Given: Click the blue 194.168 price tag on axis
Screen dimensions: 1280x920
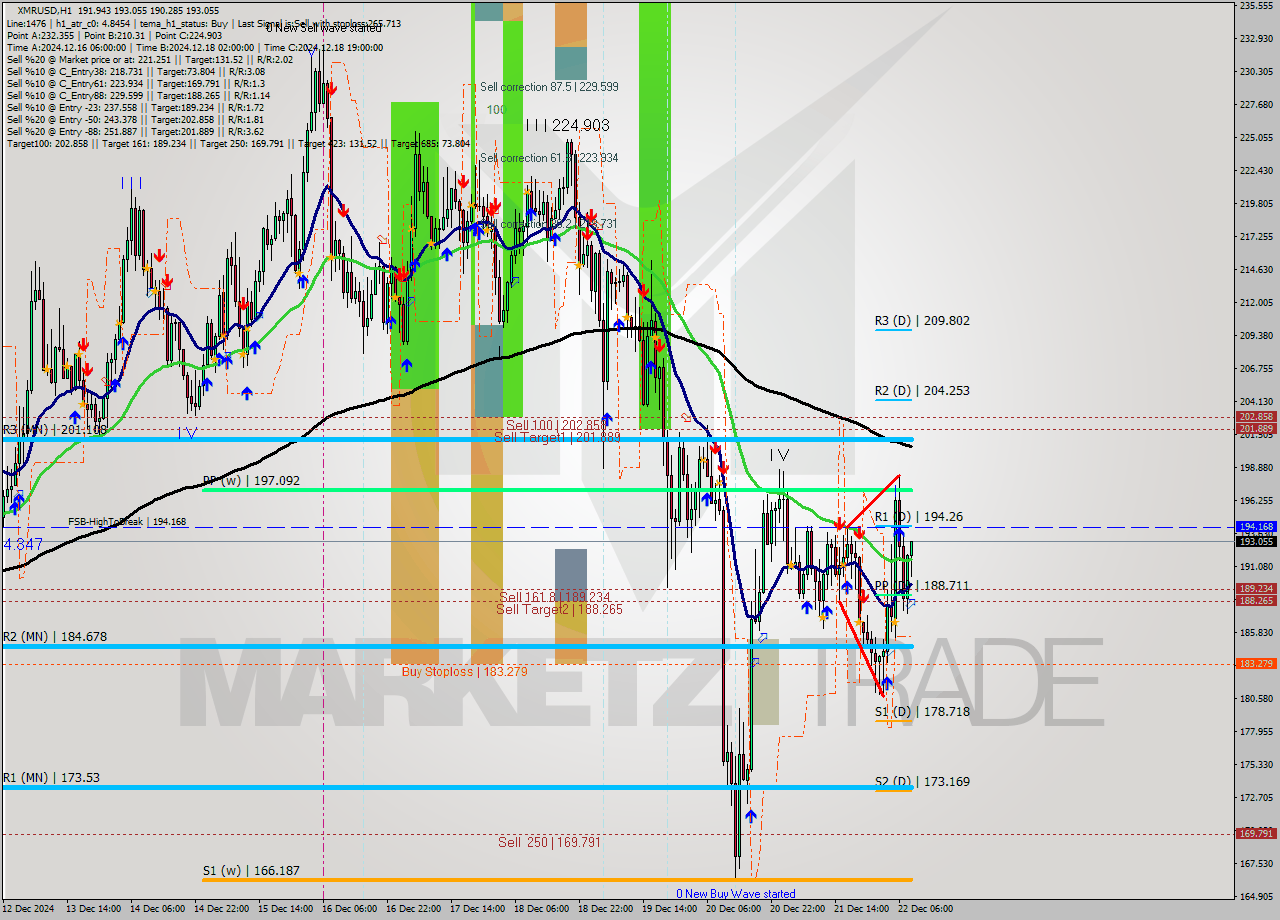Looking at the screenshot, I should point(1256,526).
